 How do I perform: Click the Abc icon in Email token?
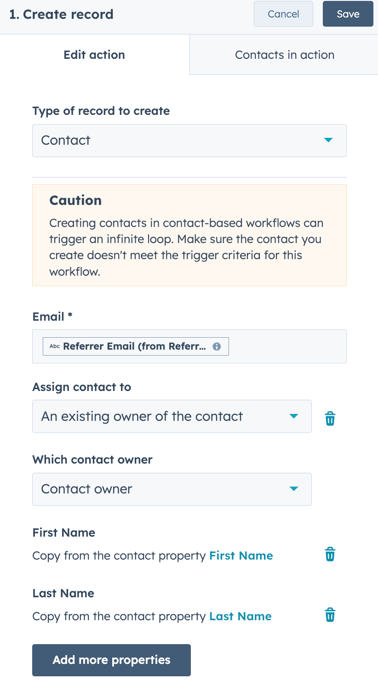(x=54, y=346)
